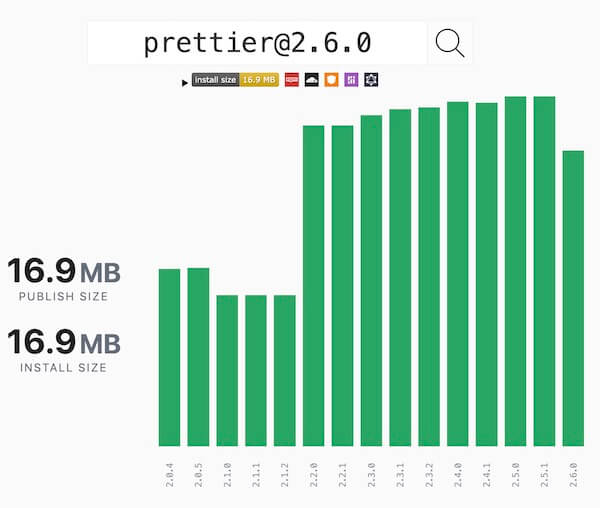Viewport: 600px width, 508px height.
Task: Select the 2.0.4 version bar
Action: [x=169, y=357]
